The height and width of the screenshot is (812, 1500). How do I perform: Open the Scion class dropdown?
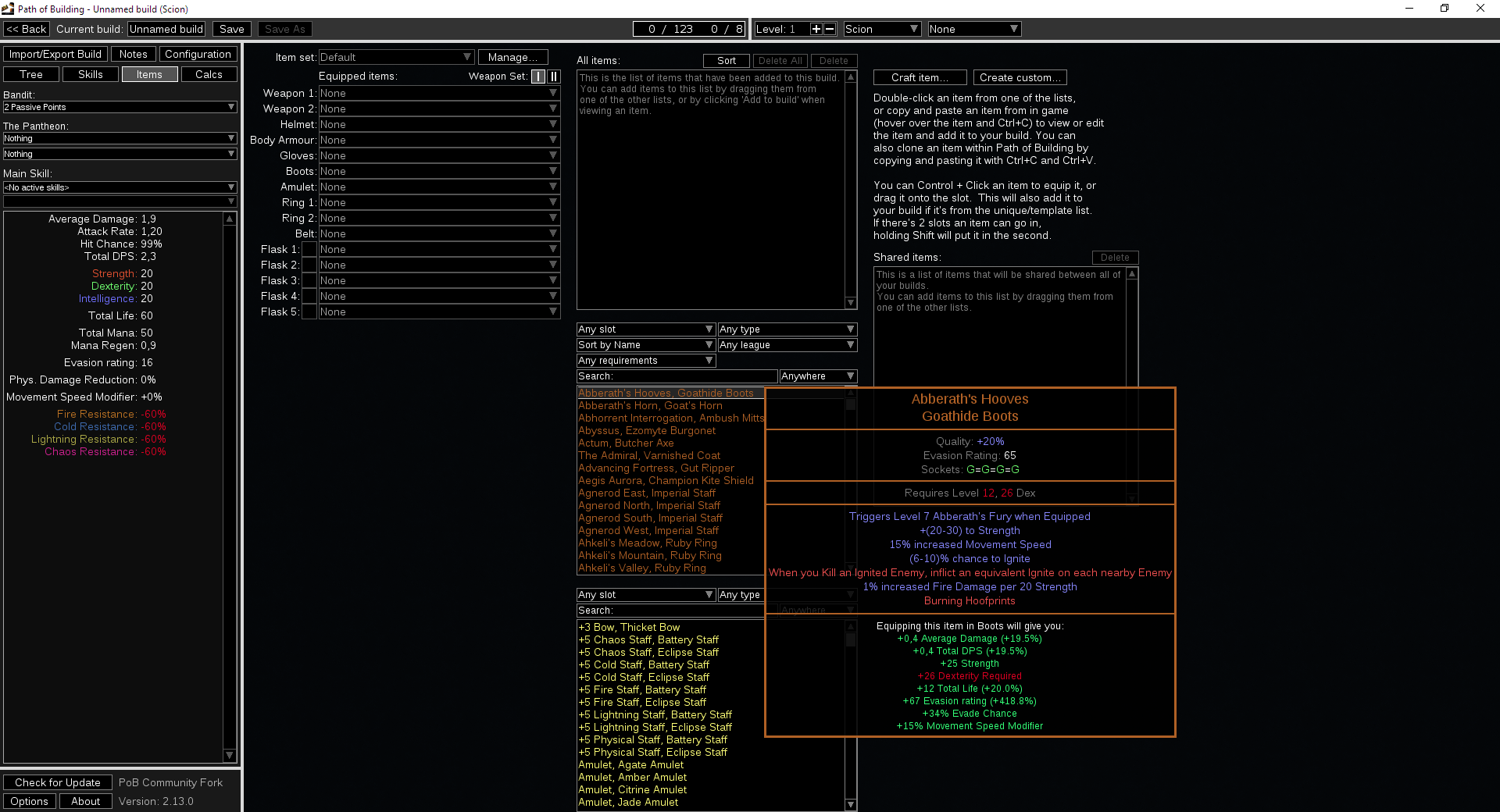click(882, 29)
